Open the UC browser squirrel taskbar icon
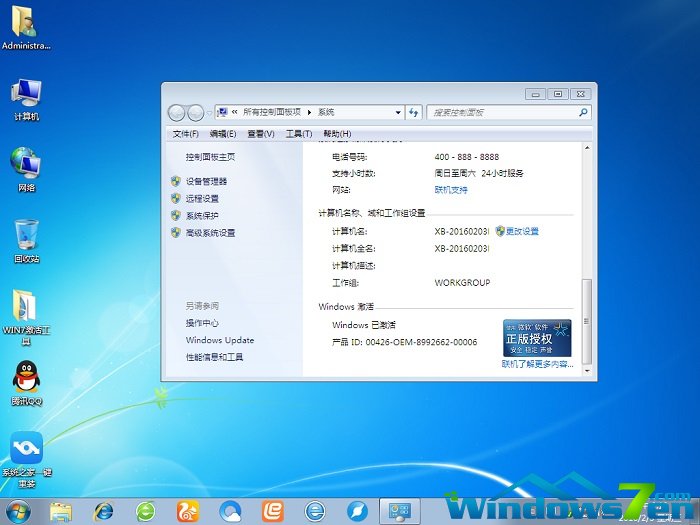The height and width of the screenshot is (525, 700). click(188, 512)
